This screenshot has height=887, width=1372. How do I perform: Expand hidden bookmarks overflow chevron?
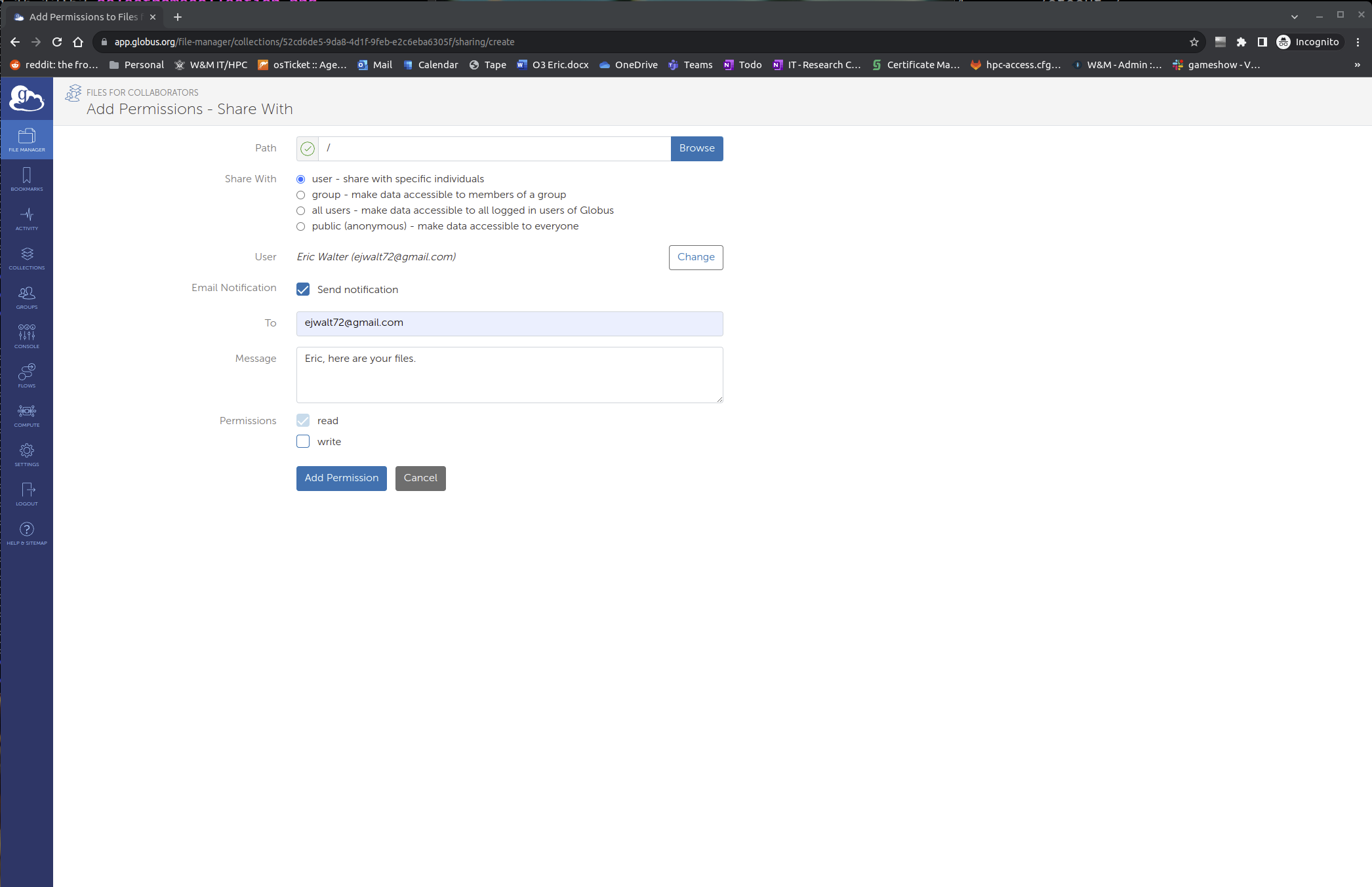1357,65
